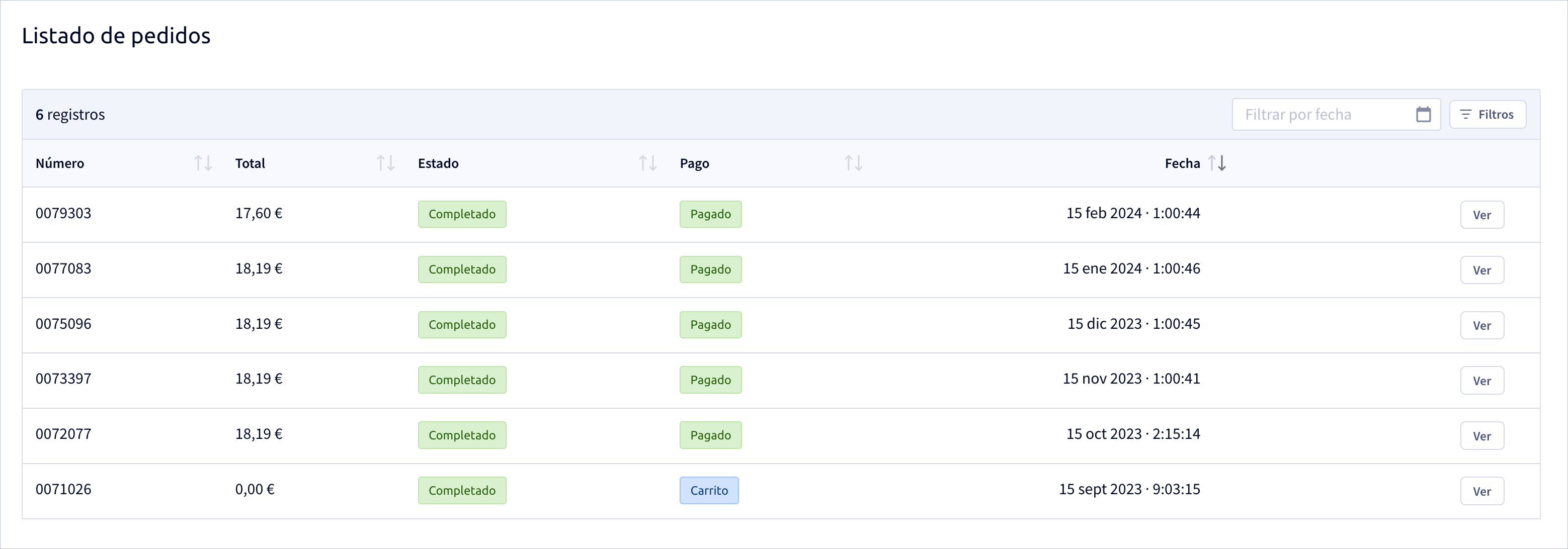Click date 15 ene 2024 · 1:00:46
Image resolution: width=1568 pixels, height=549 pixels.
pyautogui.click(x=1131, y=268)
